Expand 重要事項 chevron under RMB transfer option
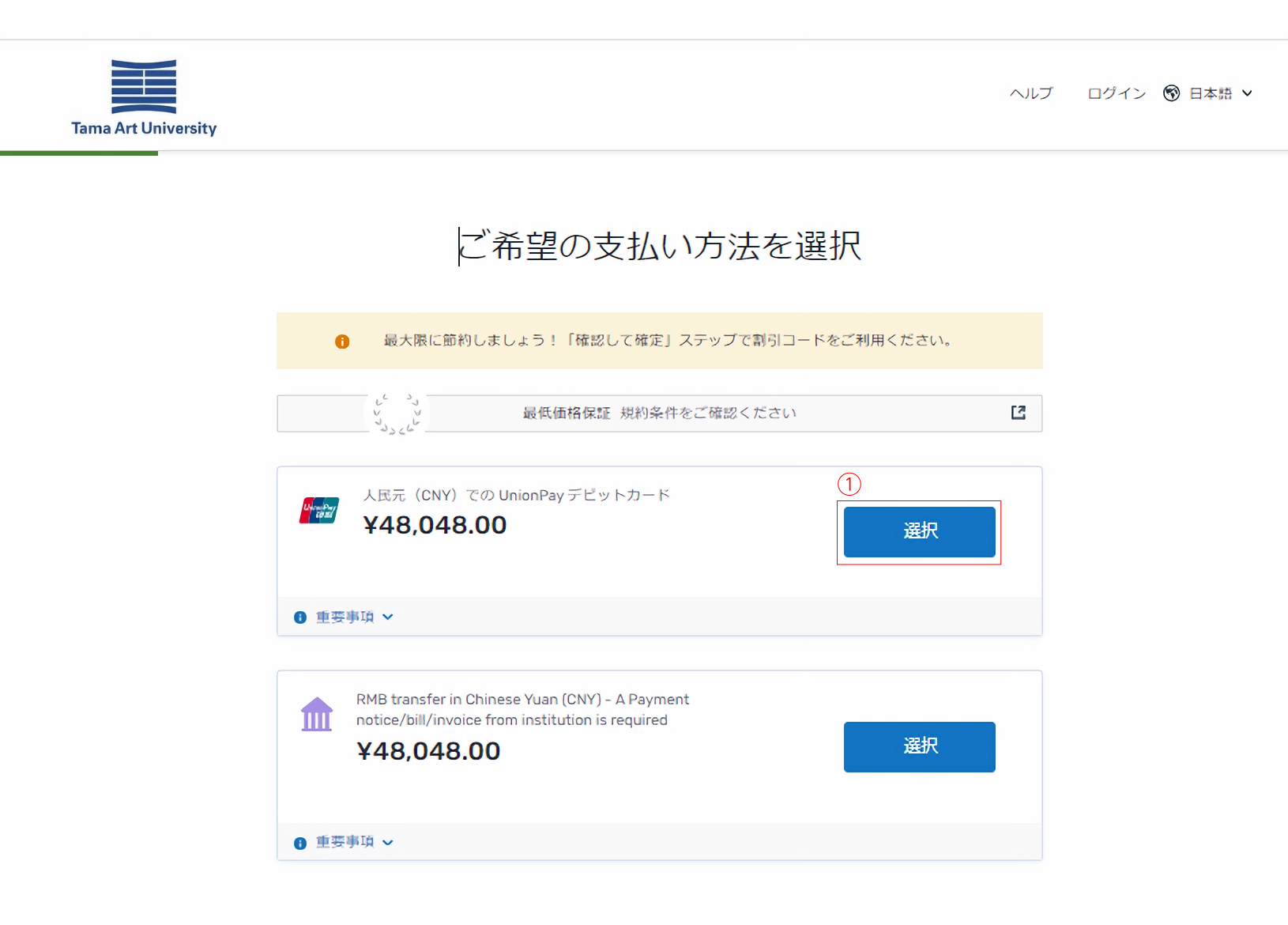Image resolution: width=1288 pixels, height=925 pixels. 388,842
